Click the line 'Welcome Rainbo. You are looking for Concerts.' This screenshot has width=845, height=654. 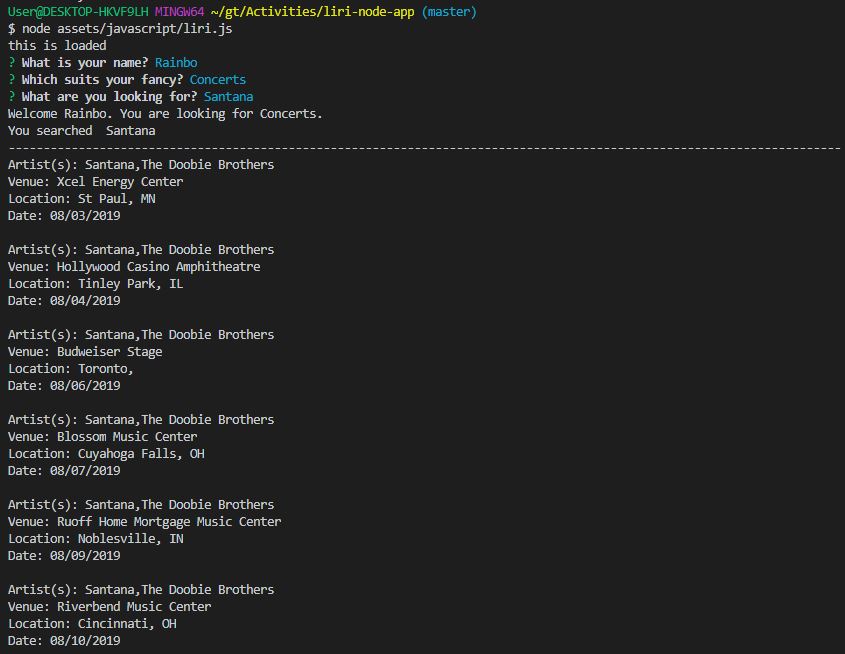tap(165, 114)
